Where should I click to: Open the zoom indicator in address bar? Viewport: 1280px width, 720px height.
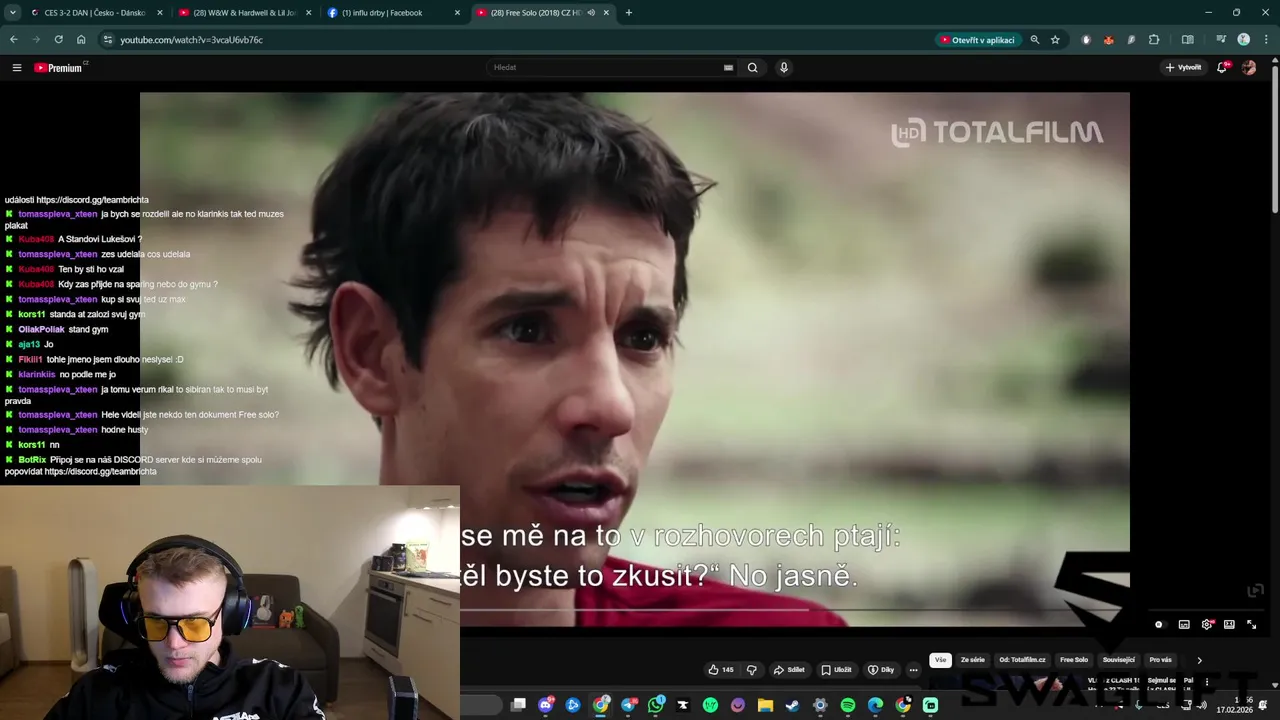(1034, 40)
